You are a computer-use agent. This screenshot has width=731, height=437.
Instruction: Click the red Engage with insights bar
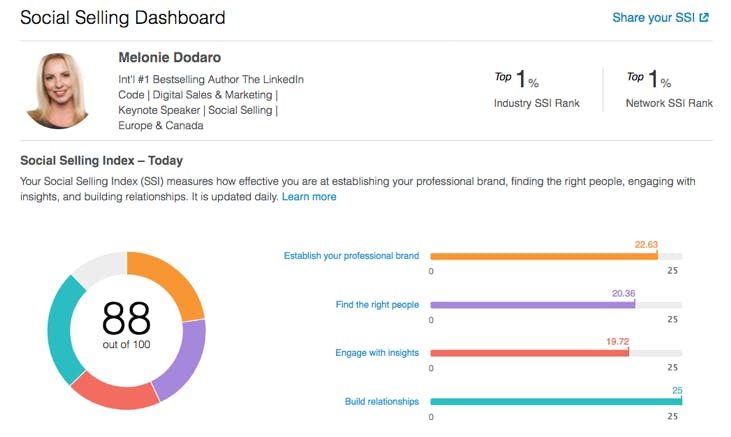click(x=529, y=353)
